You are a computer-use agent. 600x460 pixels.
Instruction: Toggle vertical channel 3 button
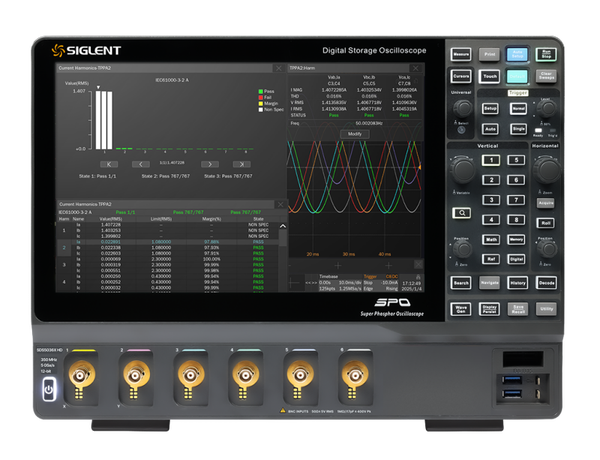coord(491,200)
